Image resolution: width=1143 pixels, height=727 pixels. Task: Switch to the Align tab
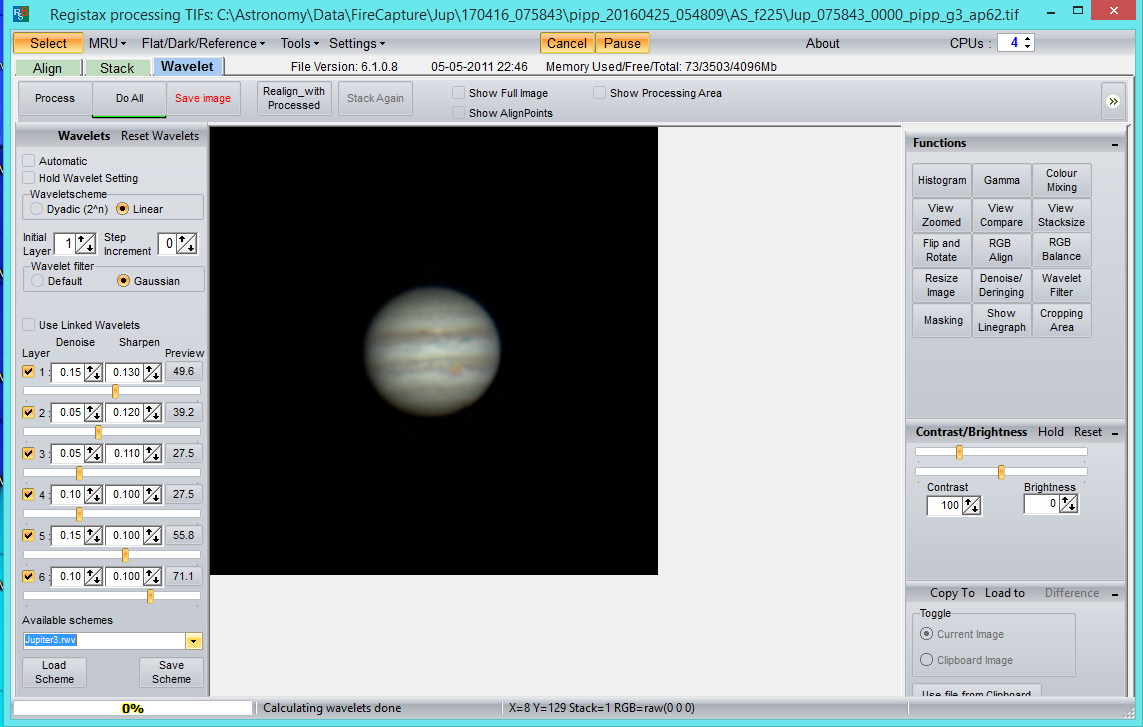(47, 68)
